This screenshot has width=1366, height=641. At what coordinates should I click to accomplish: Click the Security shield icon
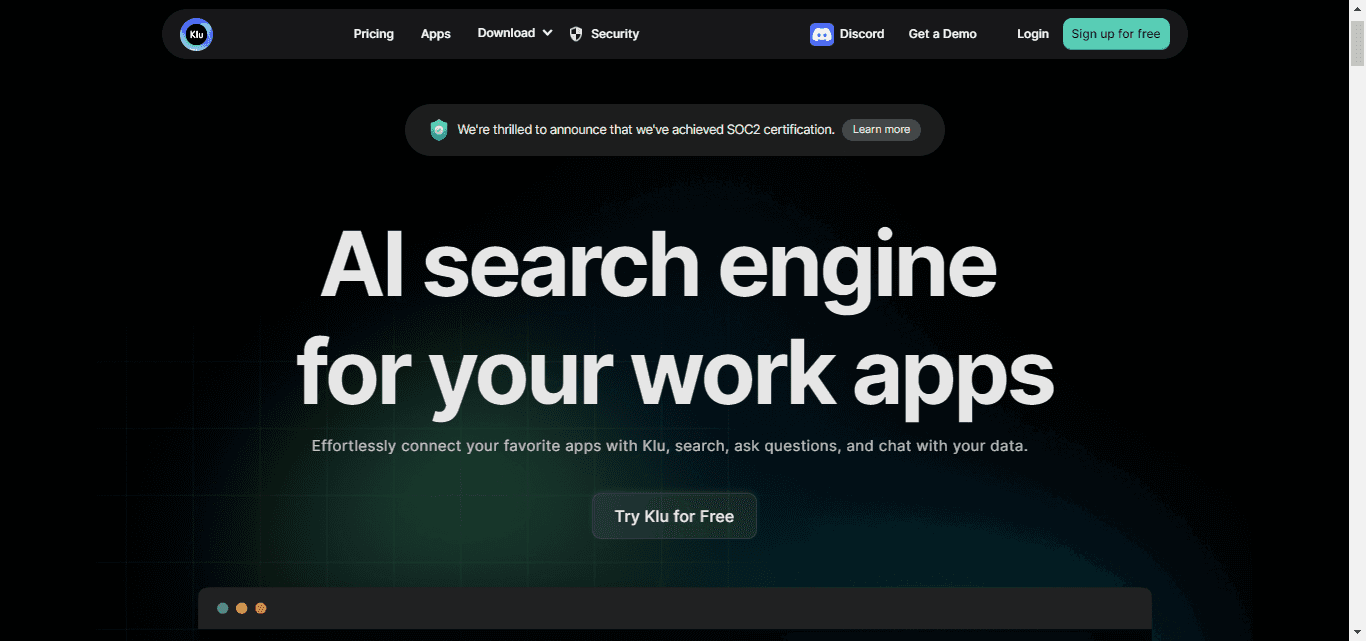point(576,34)
